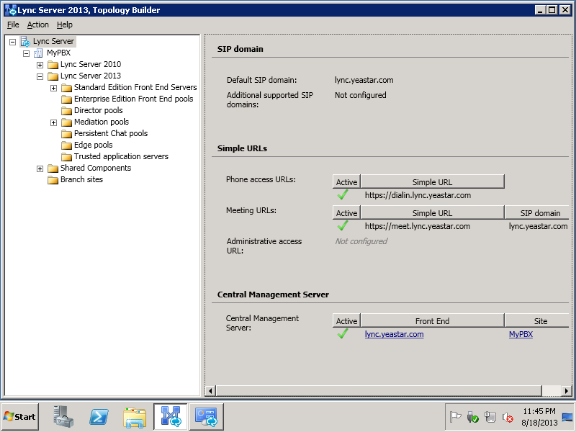
Task: Open the Action menu
Action: 38,25
